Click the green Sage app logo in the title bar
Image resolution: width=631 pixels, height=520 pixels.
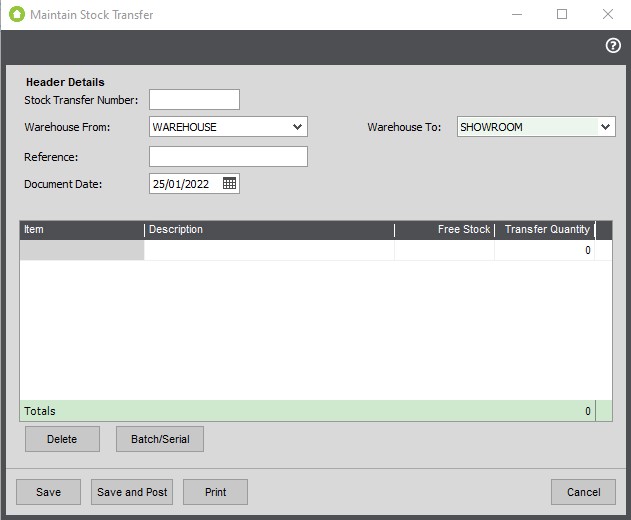point(17,14)
